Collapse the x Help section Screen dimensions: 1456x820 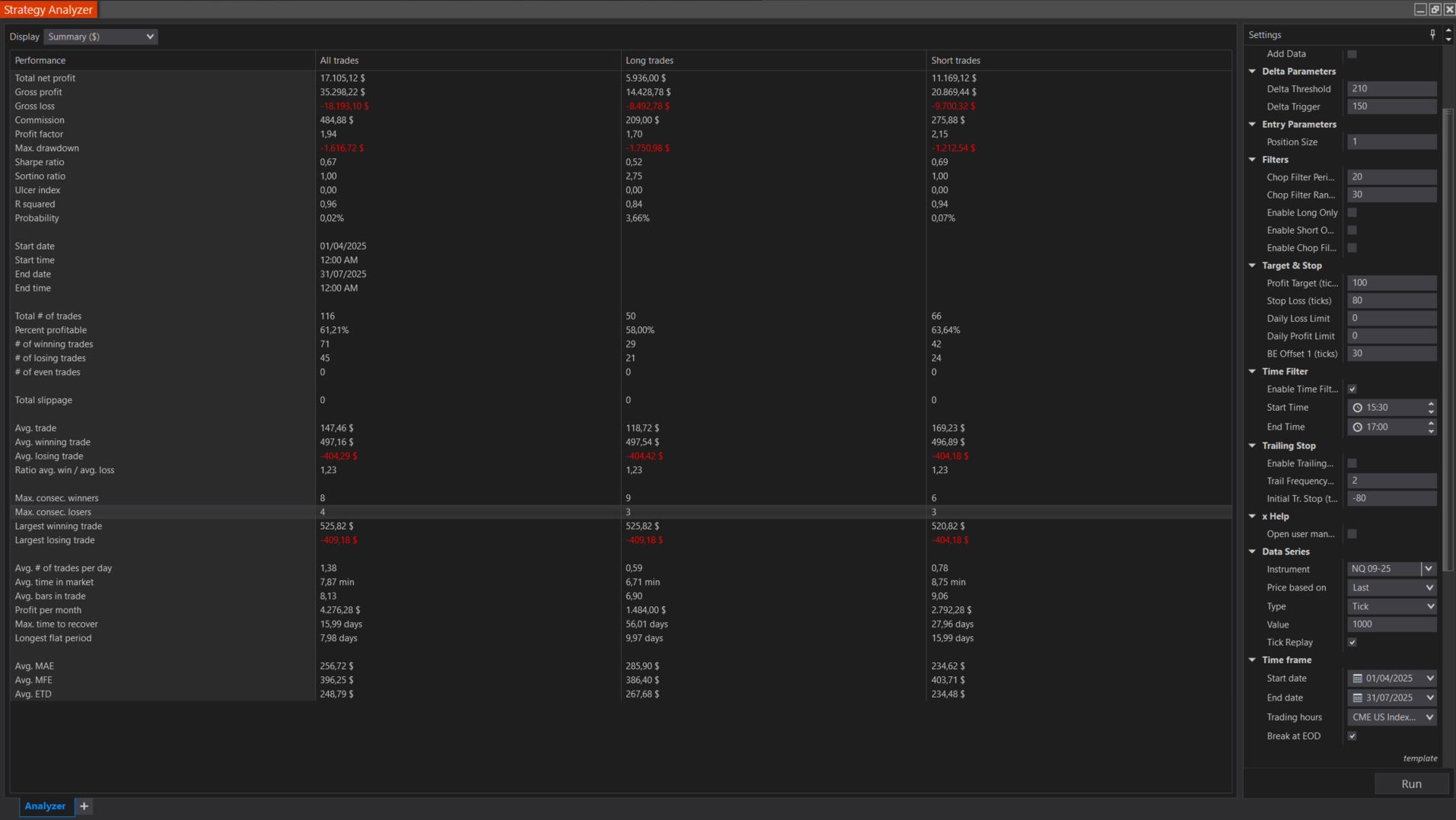click(x=1252, y=516)
